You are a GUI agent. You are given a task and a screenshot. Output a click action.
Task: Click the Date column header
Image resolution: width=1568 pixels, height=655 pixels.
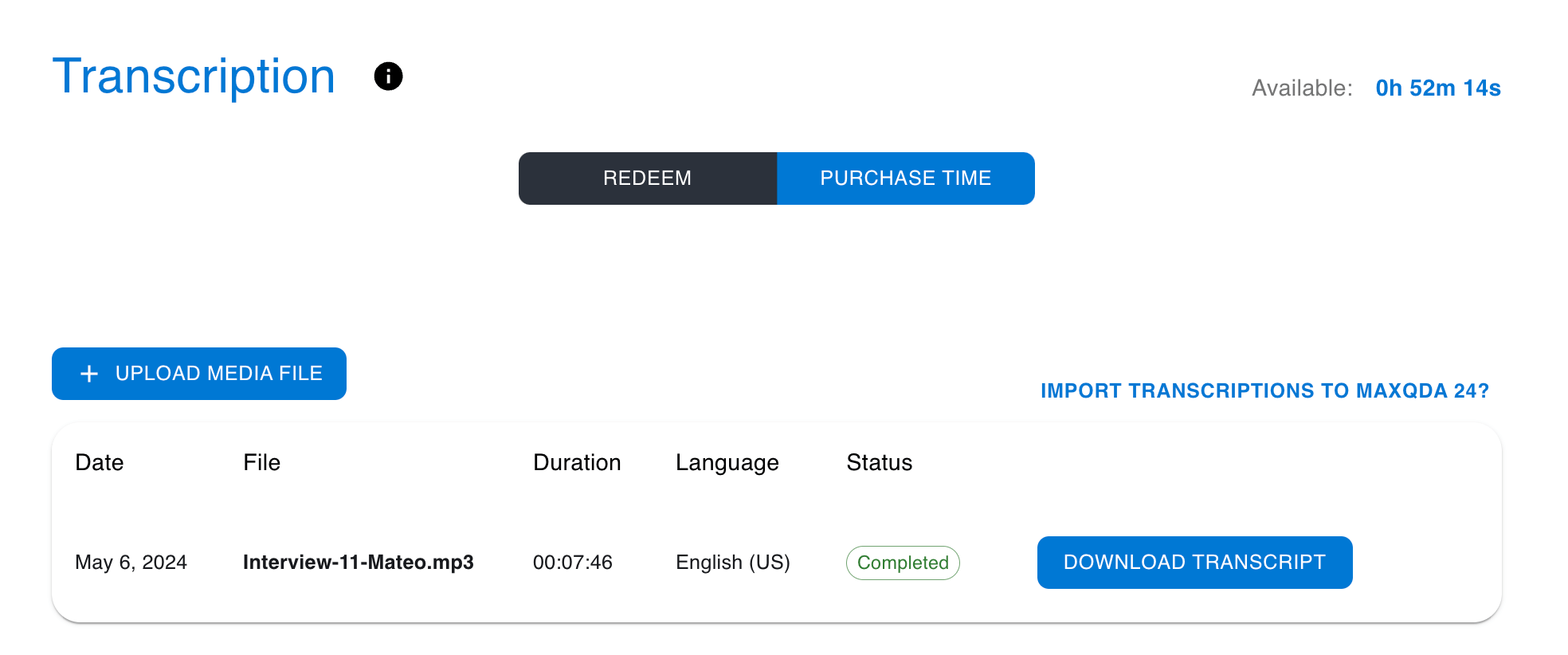click(x=100, y=462)
